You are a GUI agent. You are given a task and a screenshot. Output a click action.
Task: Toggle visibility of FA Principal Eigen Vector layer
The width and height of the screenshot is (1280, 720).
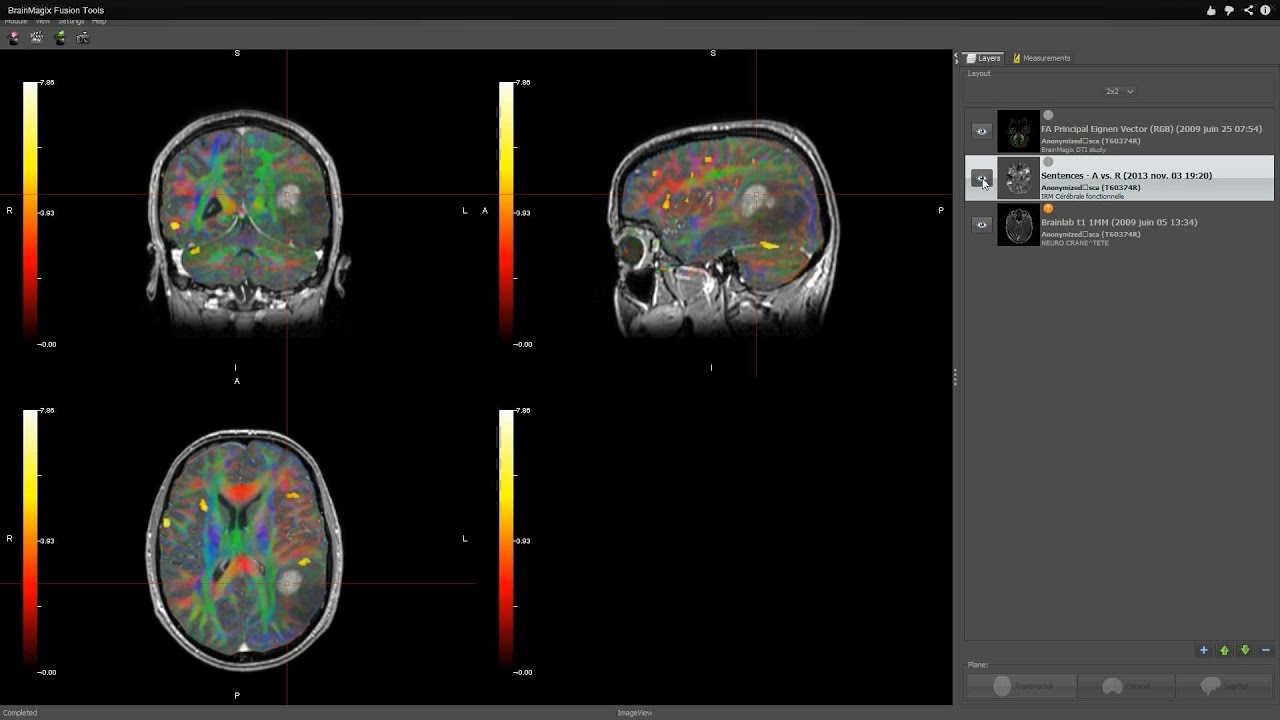[981, 131]
